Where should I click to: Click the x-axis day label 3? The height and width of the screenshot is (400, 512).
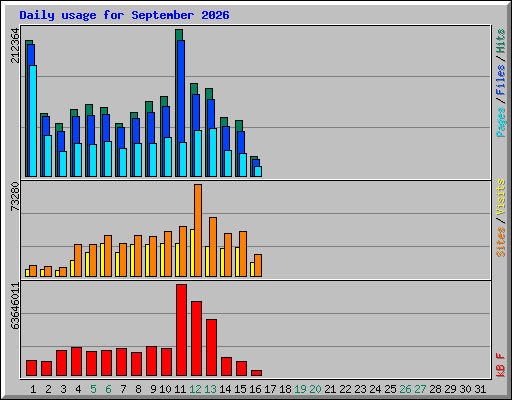click(63, 389)
